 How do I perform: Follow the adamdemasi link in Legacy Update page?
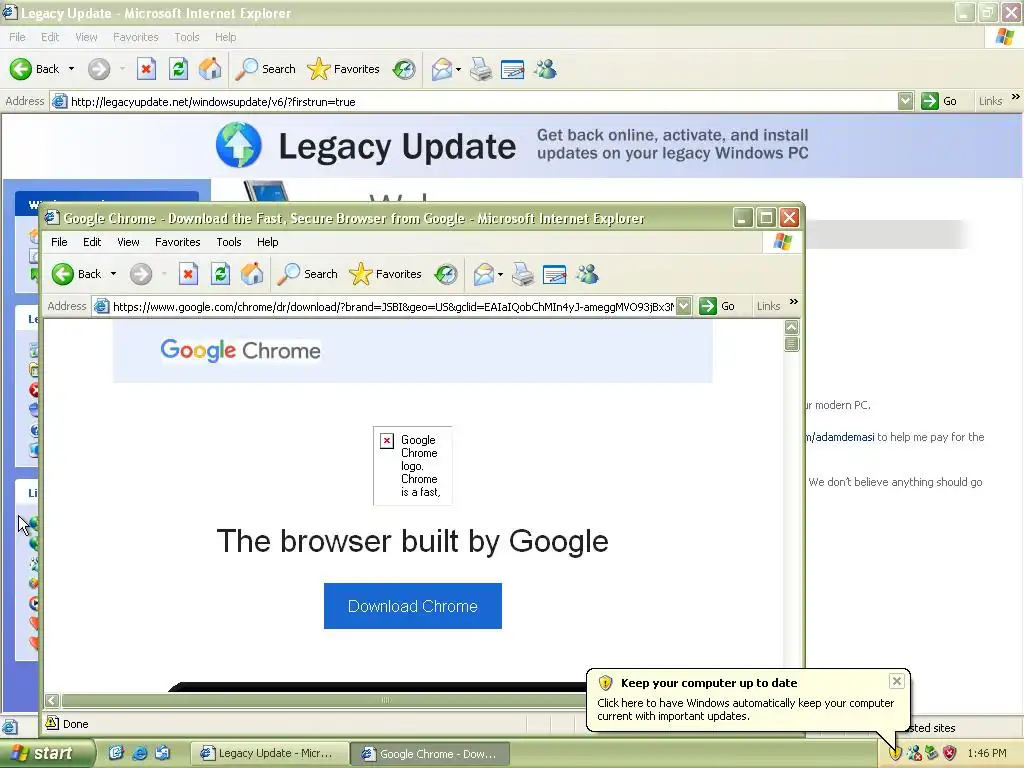pos(840,437)
